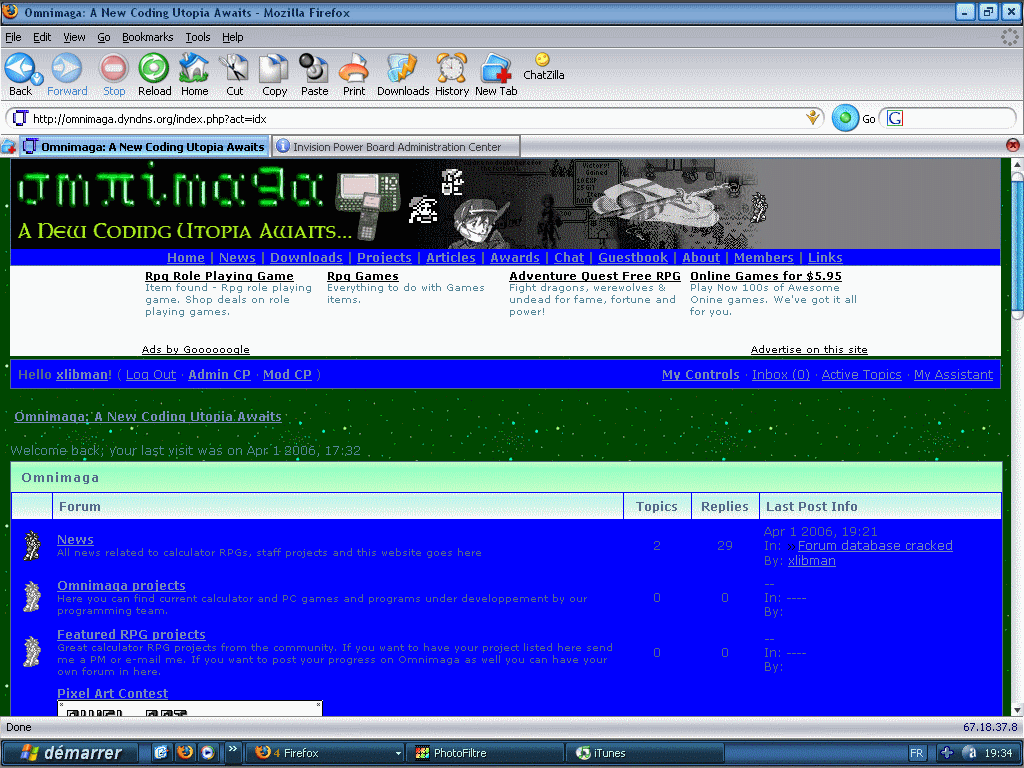Open the Mod CP link
The width and height of the screenshot is (1024, 768).
(x=287, y=374)
